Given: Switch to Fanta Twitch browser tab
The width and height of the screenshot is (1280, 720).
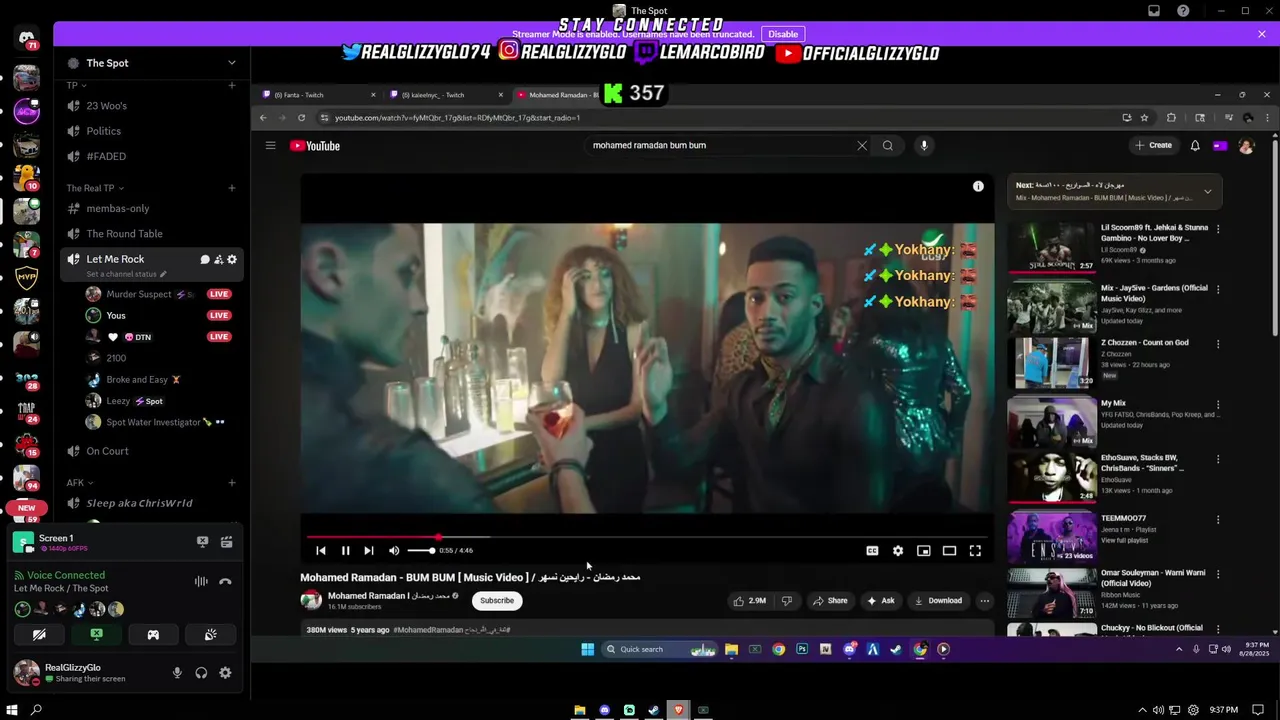Looking at the screenshot, I should (315, 95).
